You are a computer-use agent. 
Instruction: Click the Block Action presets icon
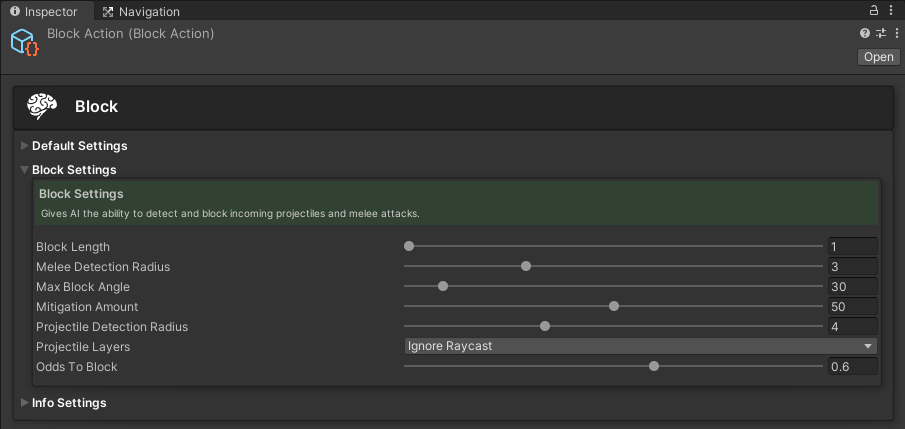881,33
